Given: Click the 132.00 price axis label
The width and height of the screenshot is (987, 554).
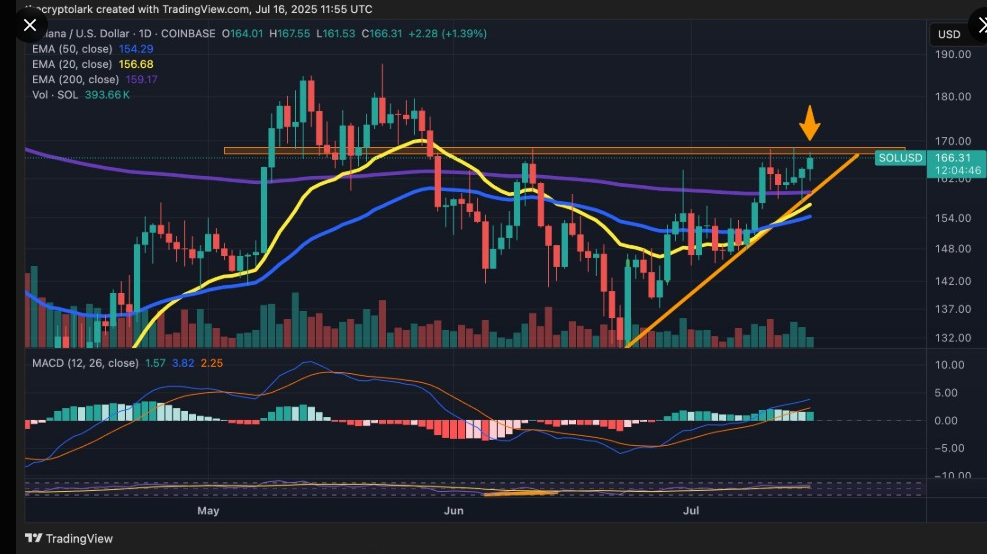Looking at the screenshot, I should point(953,338).
